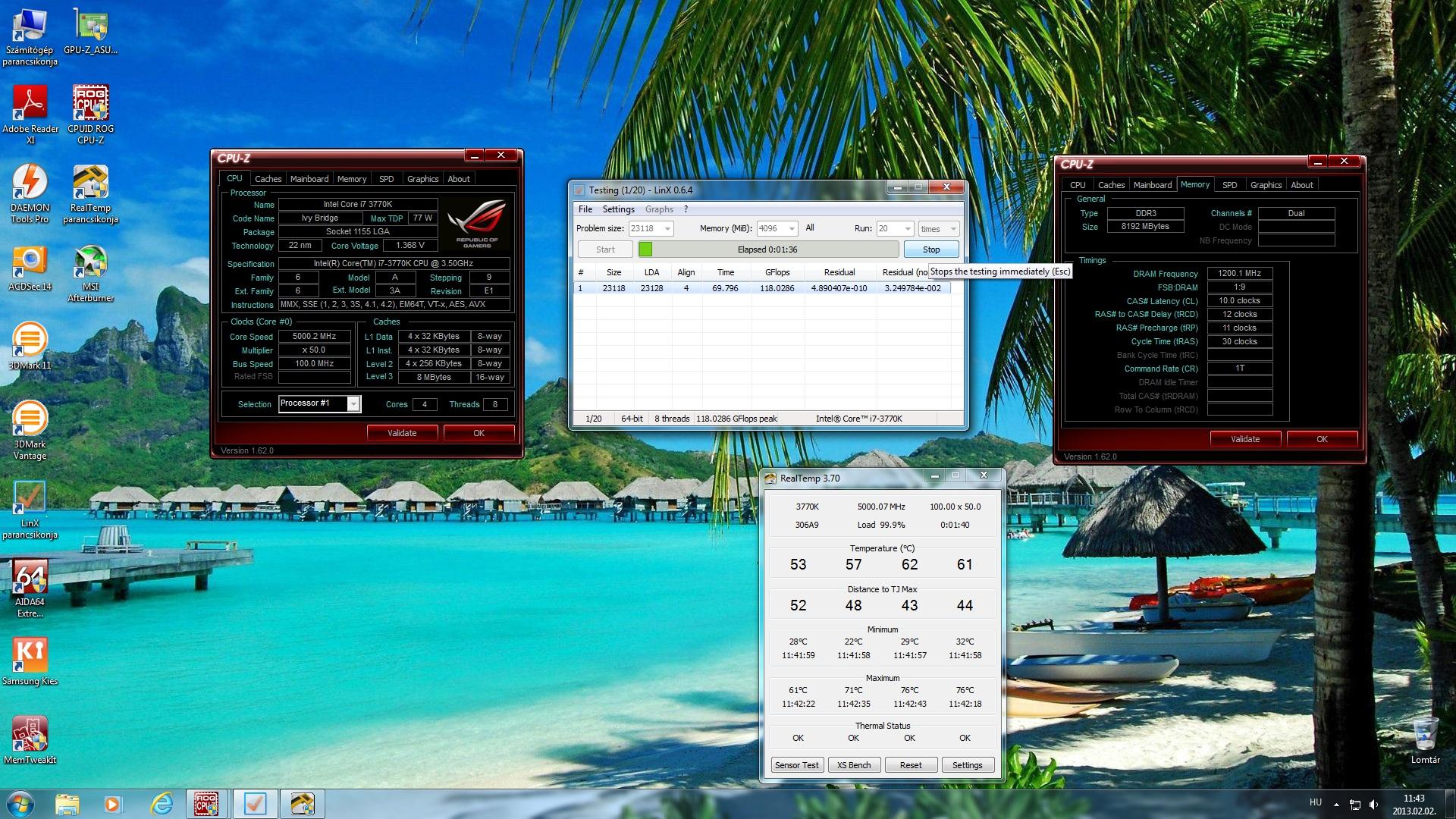The width and height of the screenshot is (1456, 819).
Task: Open the RealTemp desktop shortcut
Action: point(90,193)
